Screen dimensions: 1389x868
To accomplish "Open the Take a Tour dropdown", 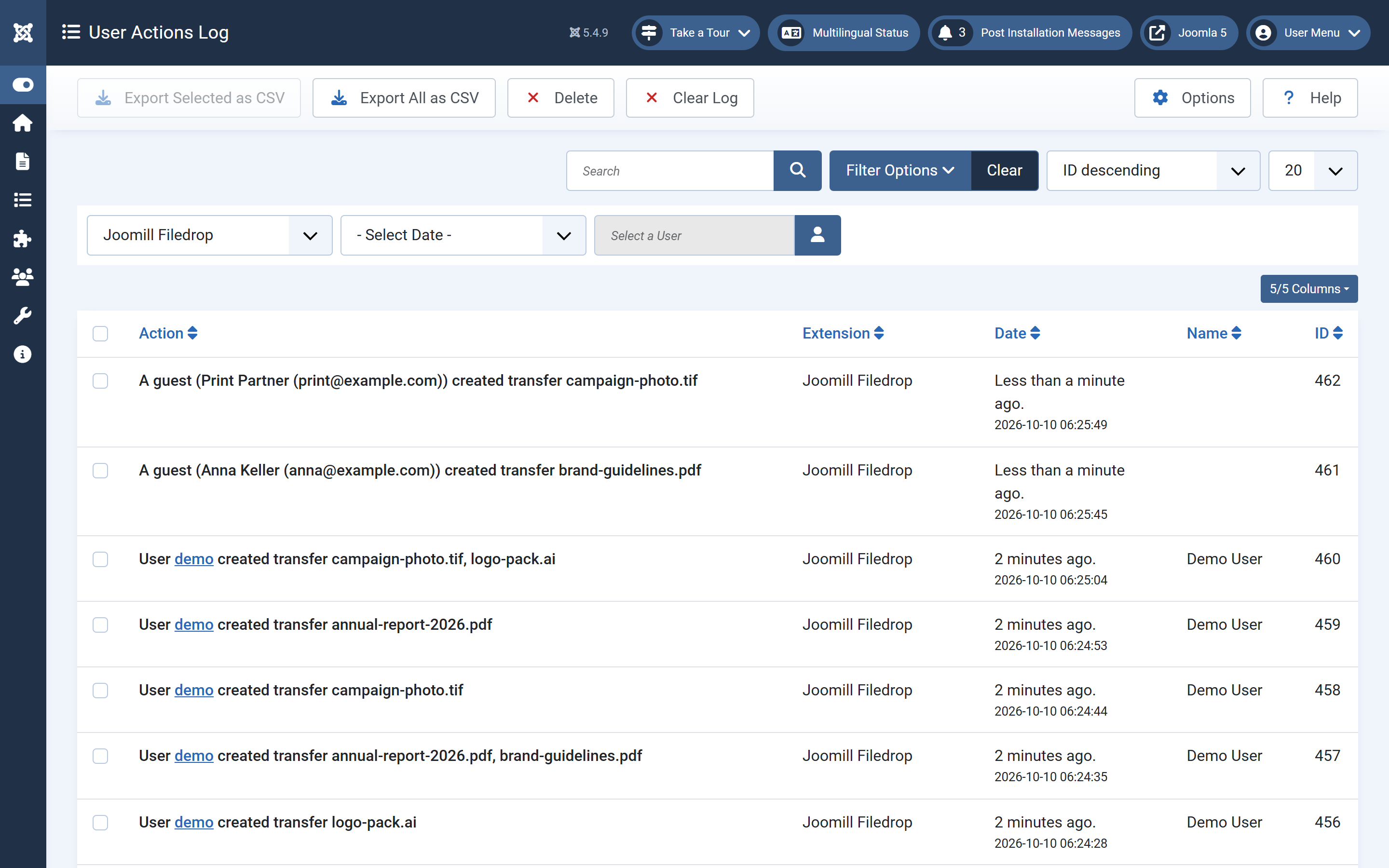I will click(x=695, y=33).
